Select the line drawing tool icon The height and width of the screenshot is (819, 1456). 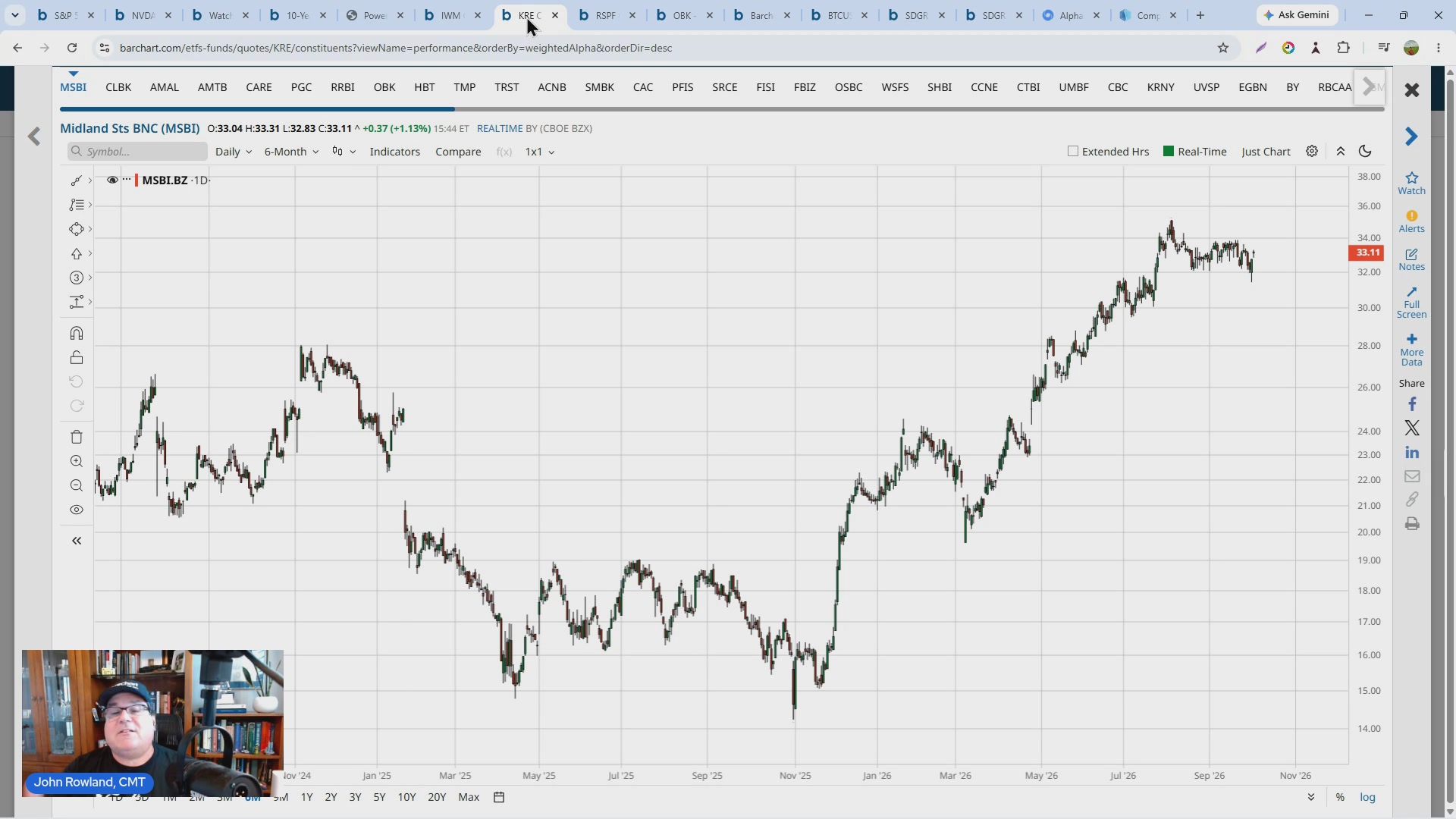tap(76, 180)
